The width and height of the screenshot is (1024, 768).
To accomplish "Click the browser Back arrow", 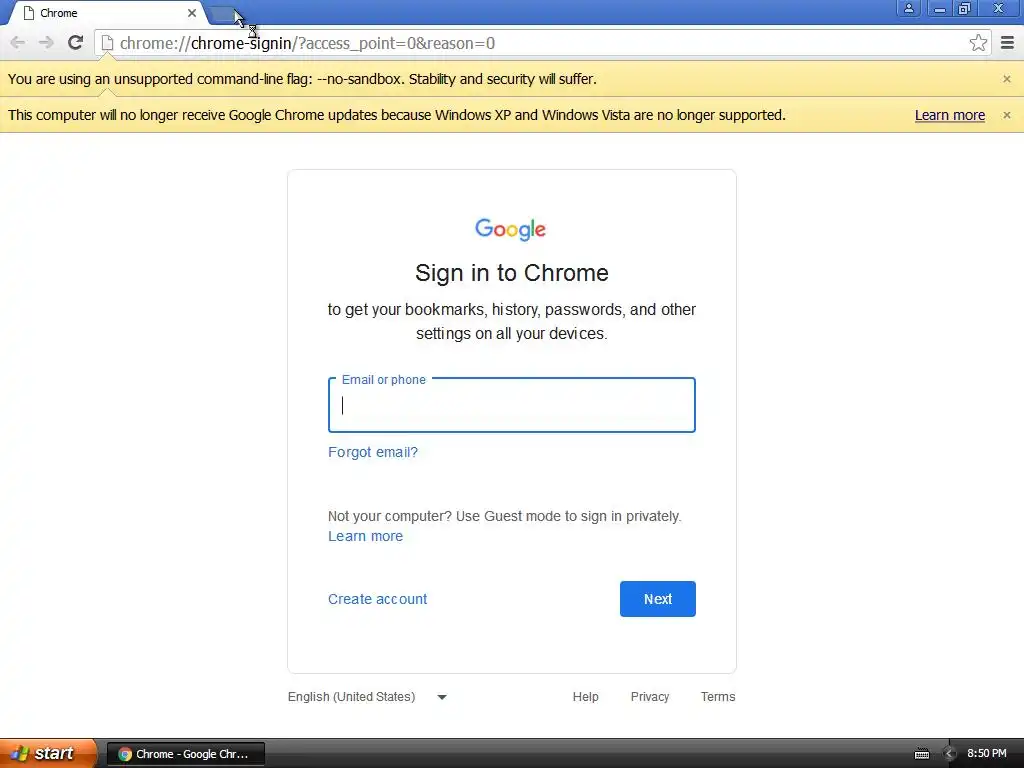I will (x=18, y=43).
